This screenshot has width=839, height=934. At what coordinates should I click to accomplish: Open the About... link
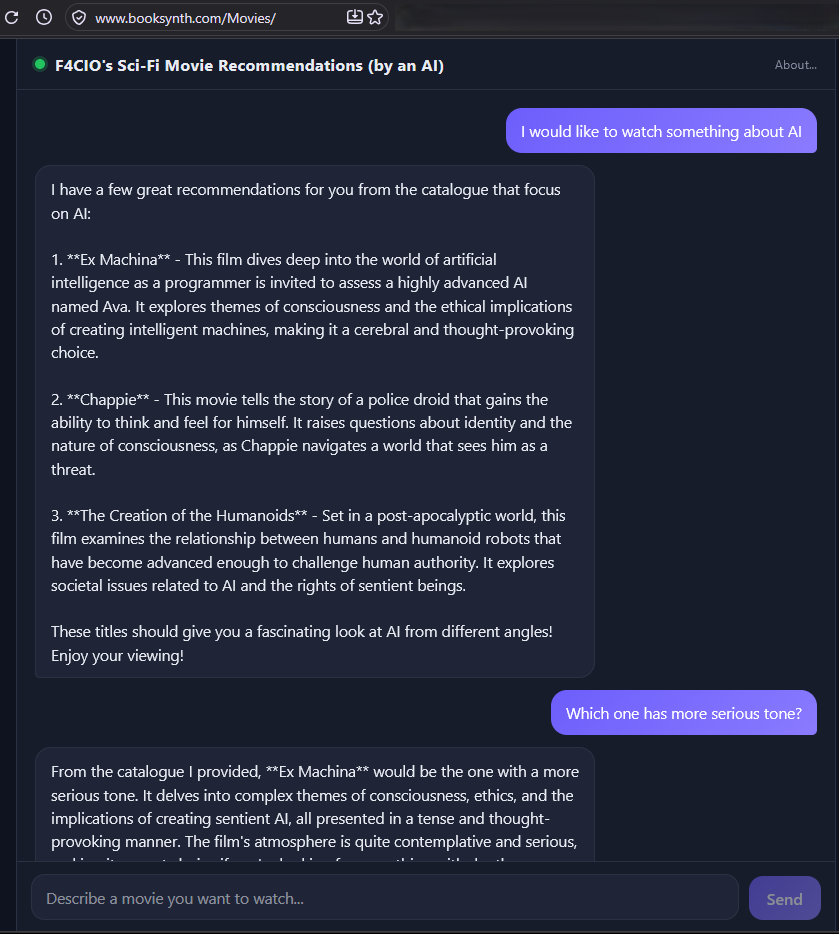[796, 65]
